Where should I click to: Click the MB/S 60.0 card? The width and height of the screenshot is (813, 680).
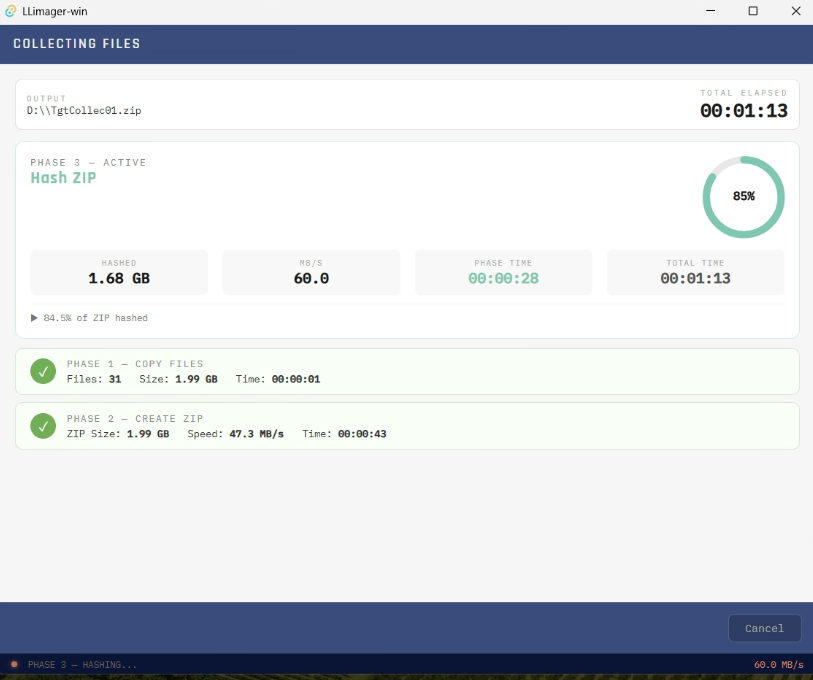coord(311,272)
